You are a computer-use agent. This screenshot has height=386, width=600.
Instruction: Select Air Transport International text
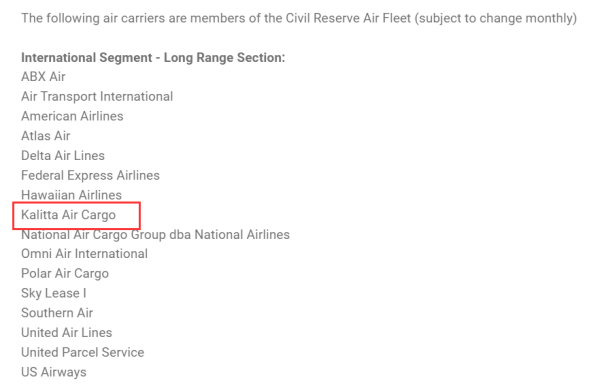tap(97, 96)
